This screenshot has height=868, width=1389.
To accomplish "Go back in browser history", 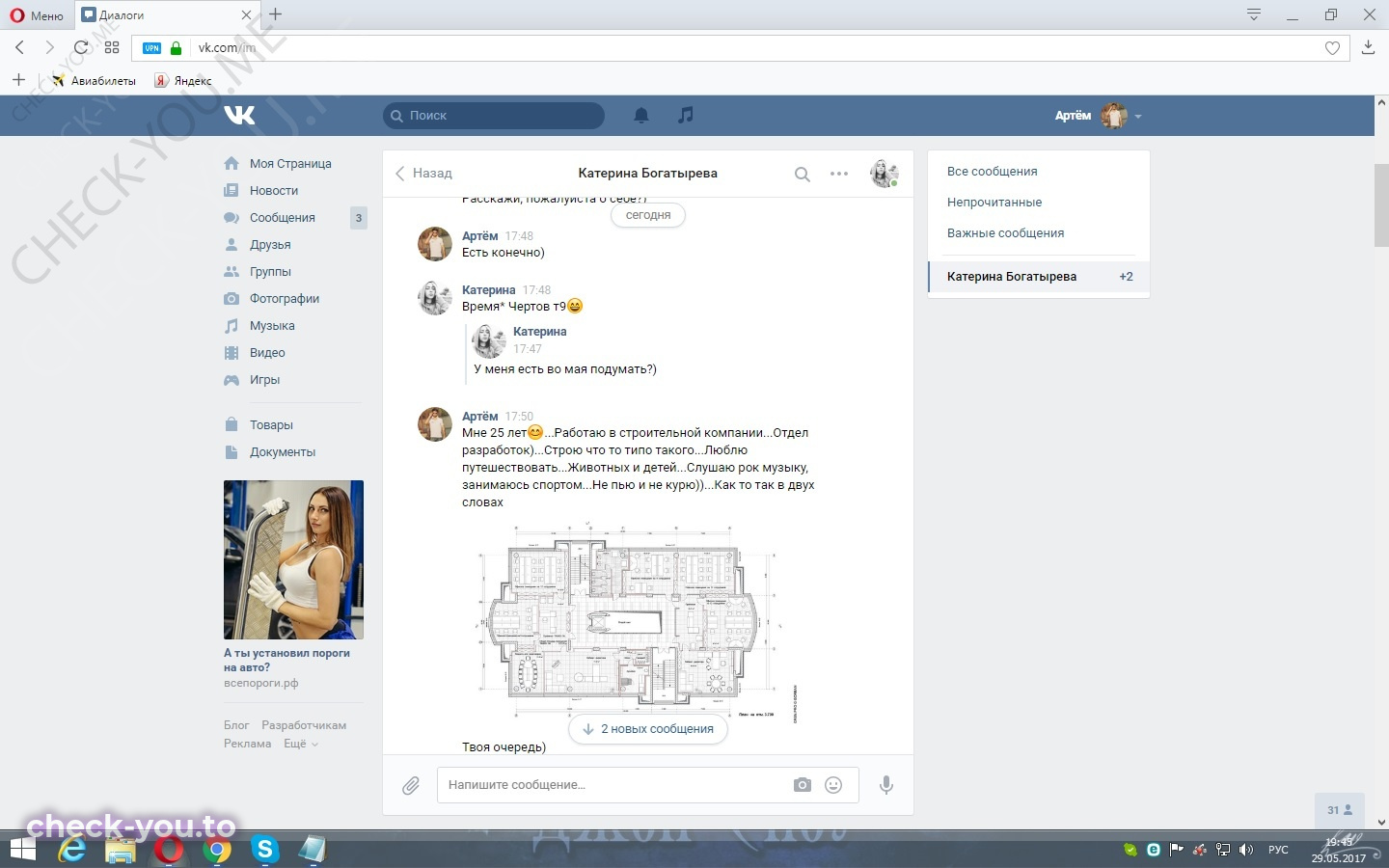I will coord(20,47).
